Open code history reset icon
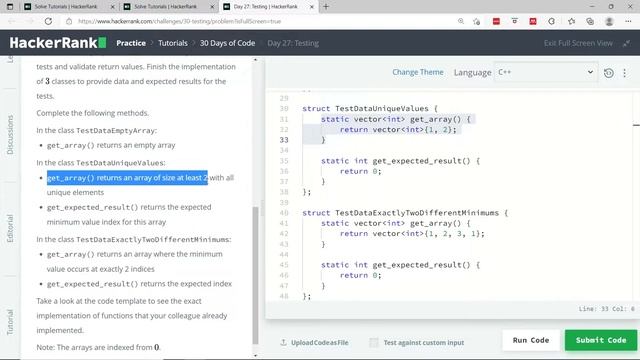The image size is (640, 360). coord(609,73)
